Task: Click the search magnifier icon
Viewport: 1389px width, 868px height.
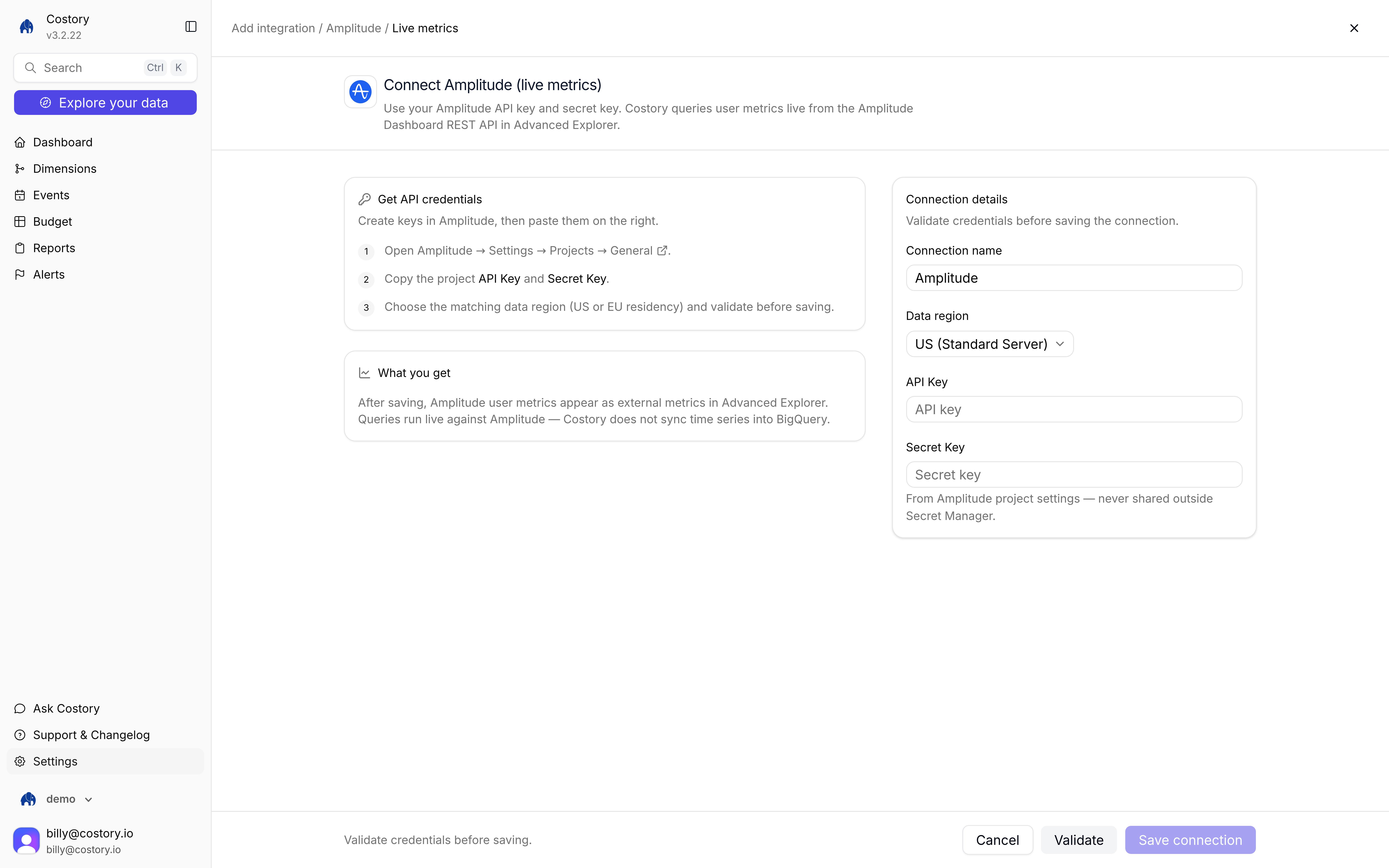Action: 30,68
